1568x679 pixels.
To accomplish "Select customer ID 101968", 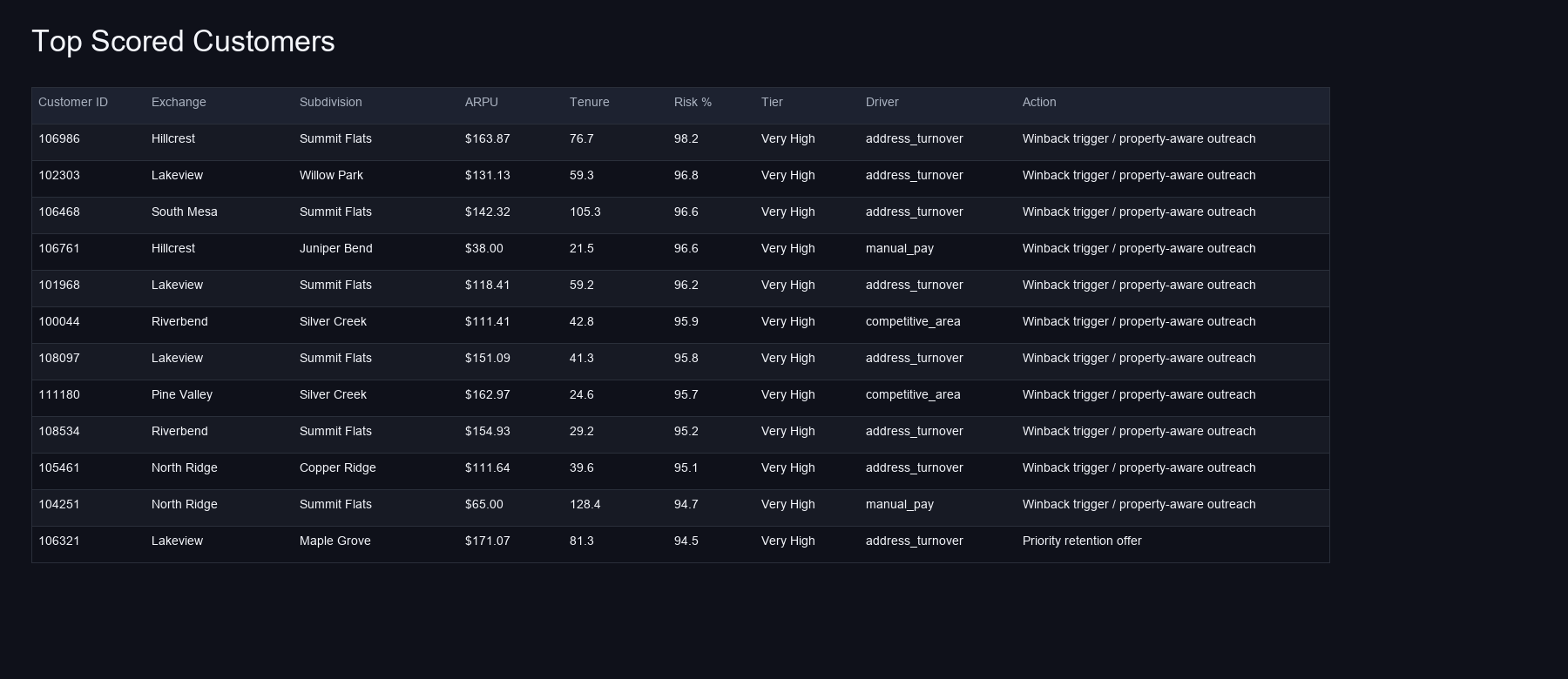I will (x=59, y=285).
